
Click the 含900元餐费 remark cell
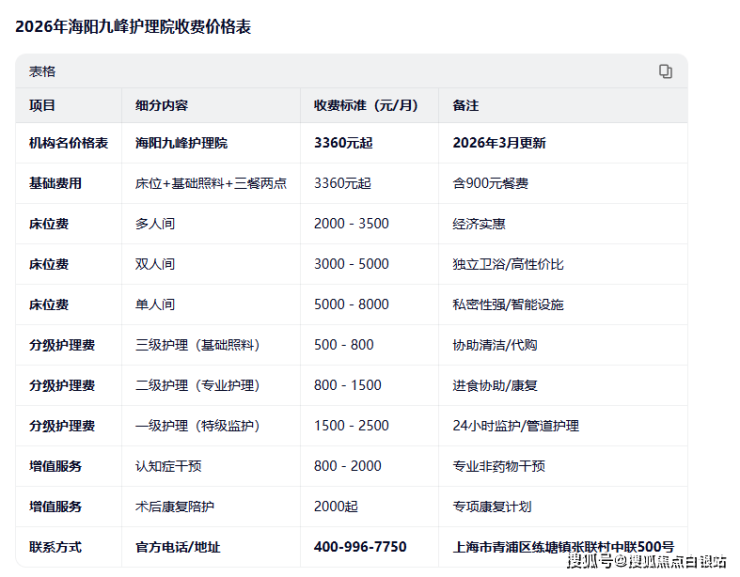pyautogui.click(x=490, y=183)
